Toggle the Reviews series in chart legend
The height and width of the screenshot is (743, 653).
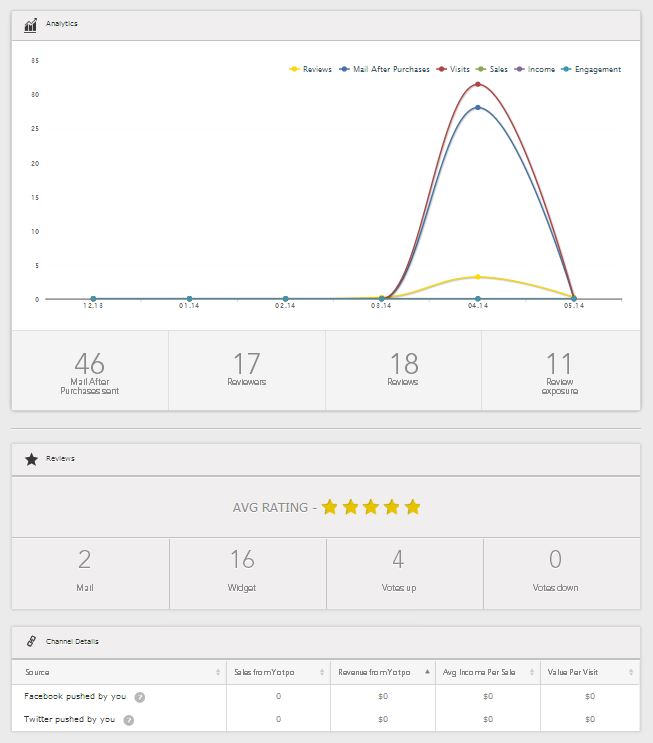click(311, 69)
